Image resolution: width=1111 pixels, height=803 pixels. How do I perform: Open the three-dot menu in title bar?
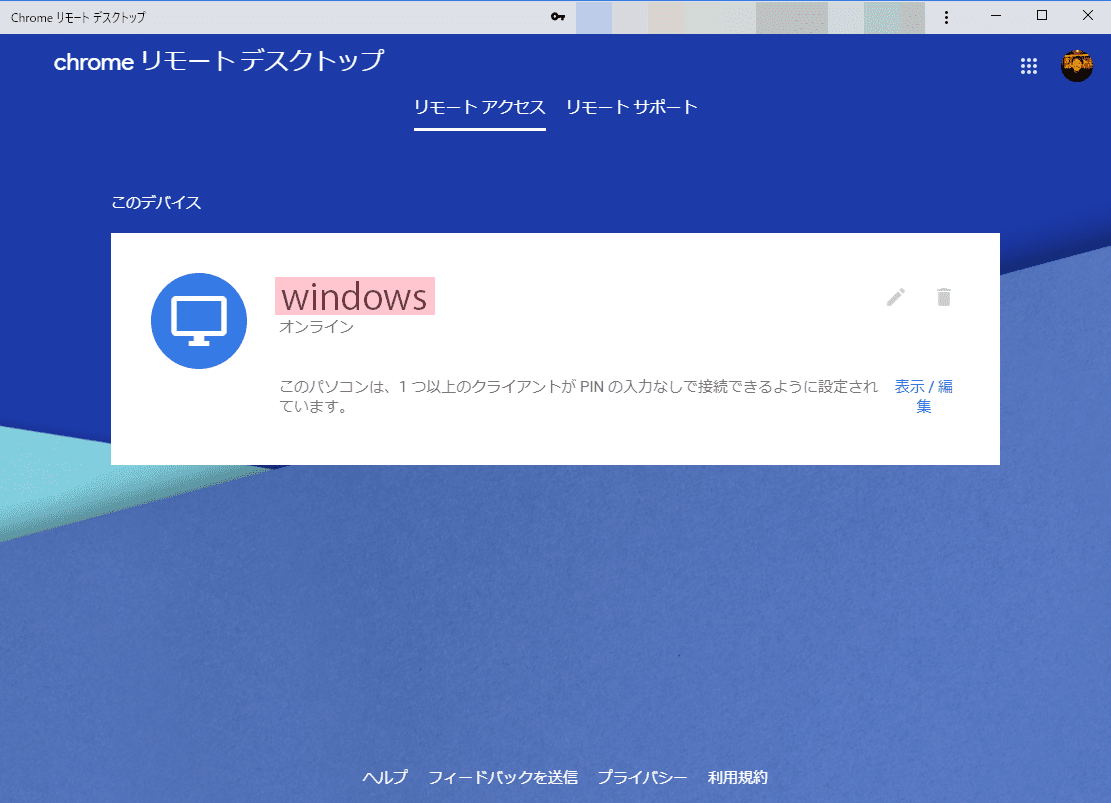[946, 17]
